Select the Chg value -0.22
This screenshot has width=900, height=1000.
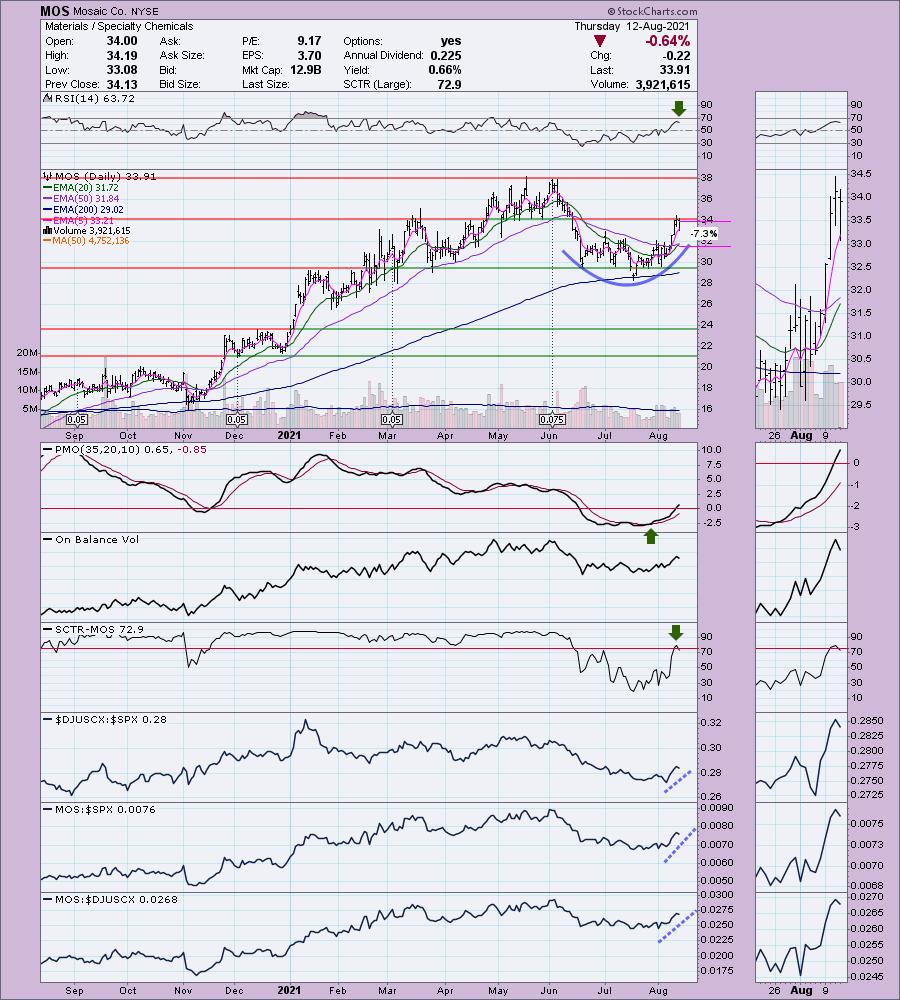click(677, 55)
